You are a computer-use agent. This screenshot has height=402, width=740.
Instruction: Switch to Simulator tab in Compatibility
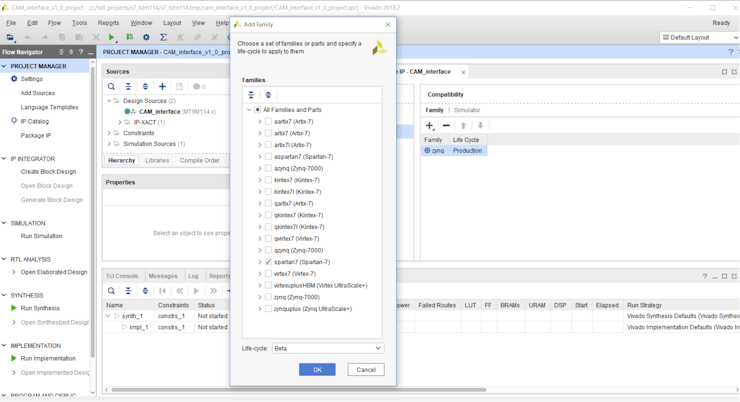pyautogui.click(x=467, y=110)
